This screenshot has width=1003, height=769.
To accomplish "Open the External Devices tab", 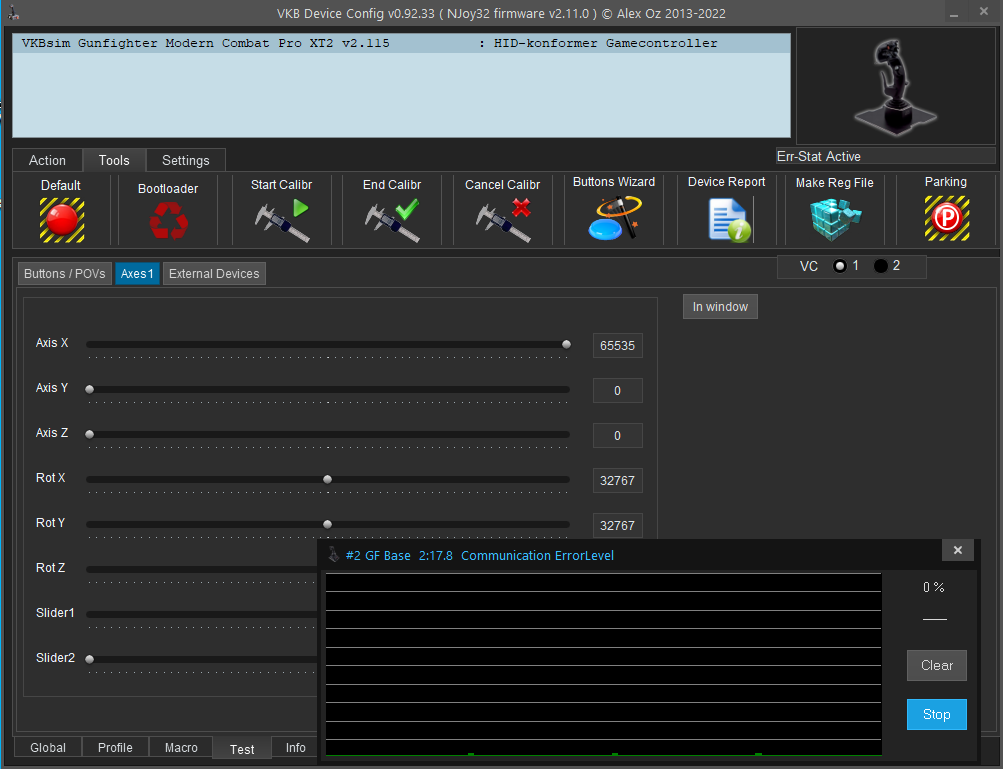I will pos(214,274).
